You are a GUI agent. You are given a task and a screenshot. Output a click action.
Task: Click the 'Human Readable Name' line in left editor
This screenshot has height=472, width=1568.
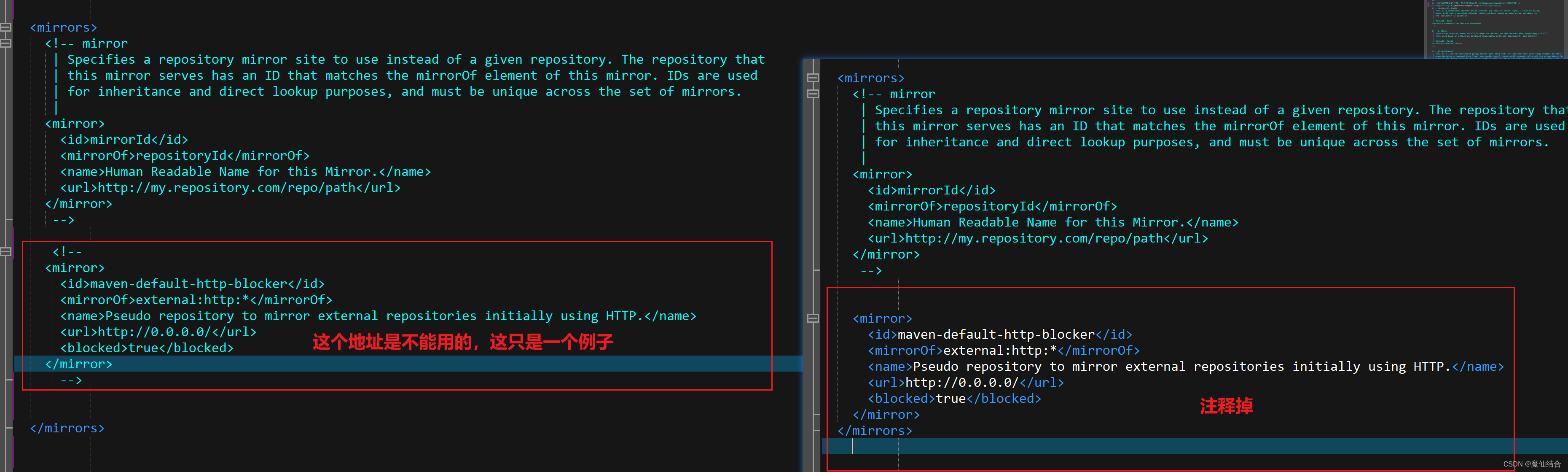(x=245, y=172)
